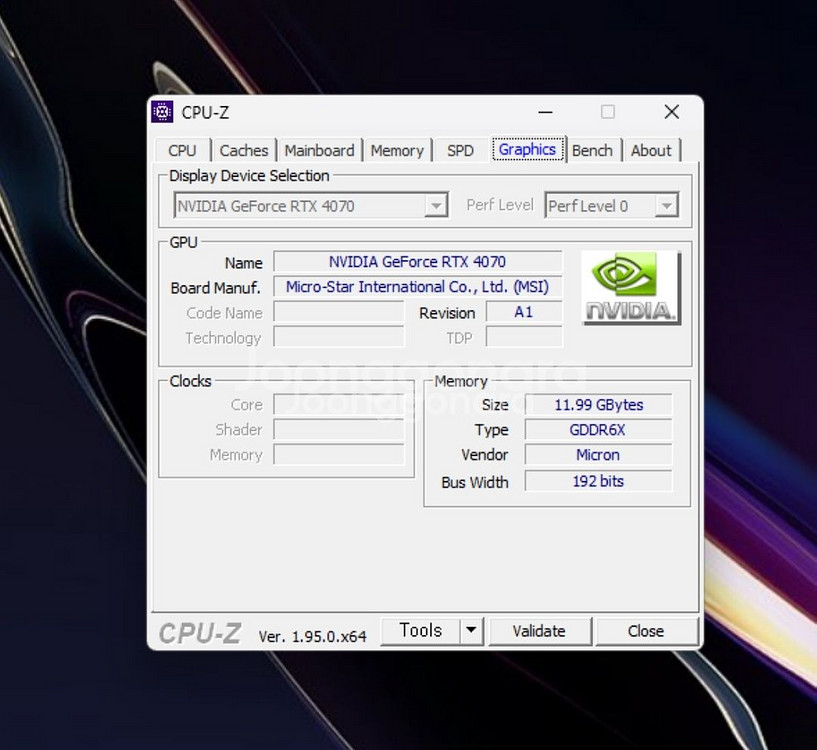Click the GPU Name field value
Viewport: 817px width, 750px height.
point(417,262)
